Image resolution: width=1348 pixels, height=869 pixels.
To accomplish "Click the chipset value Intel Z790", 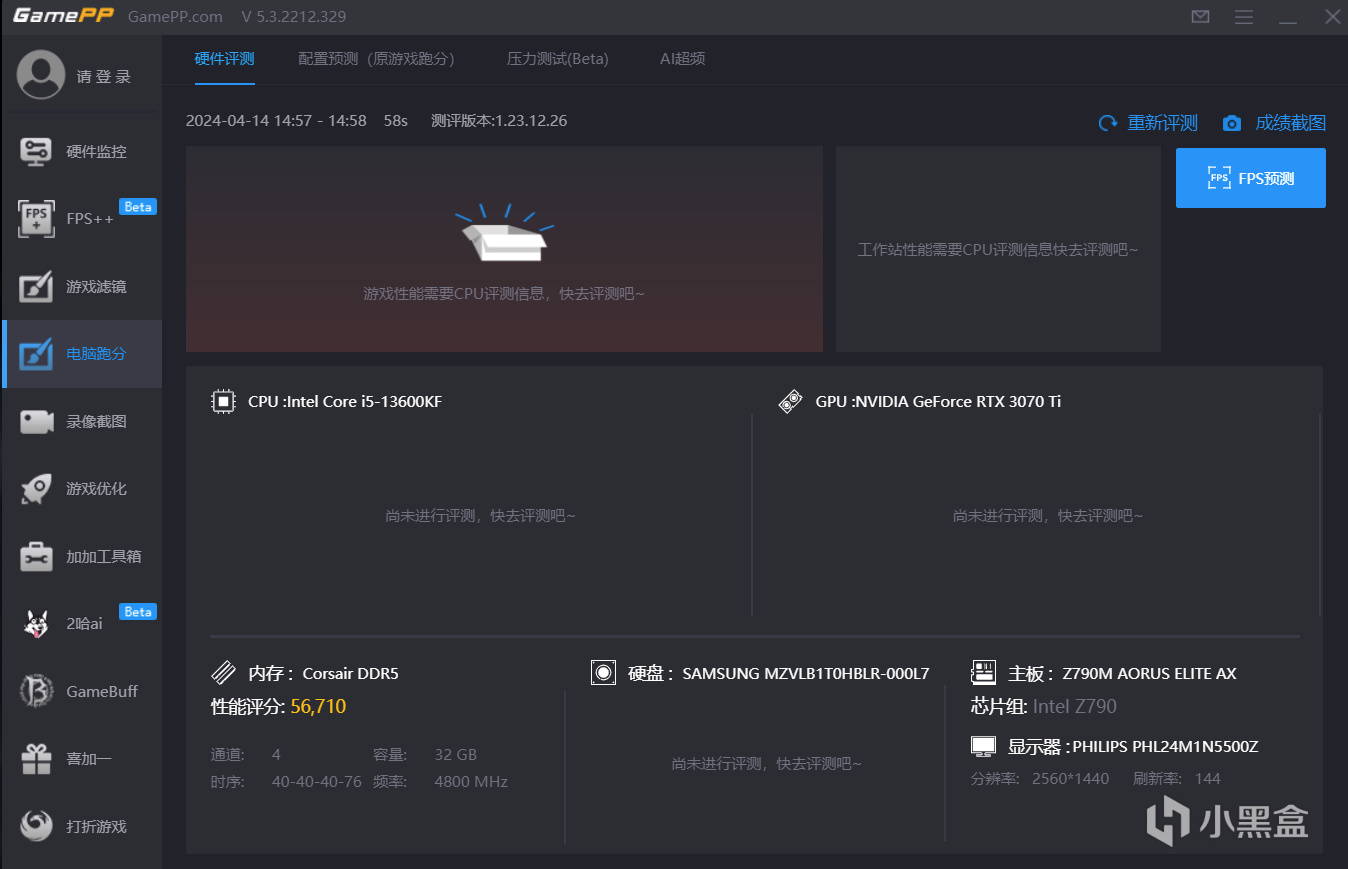I will pos(1075,707).
